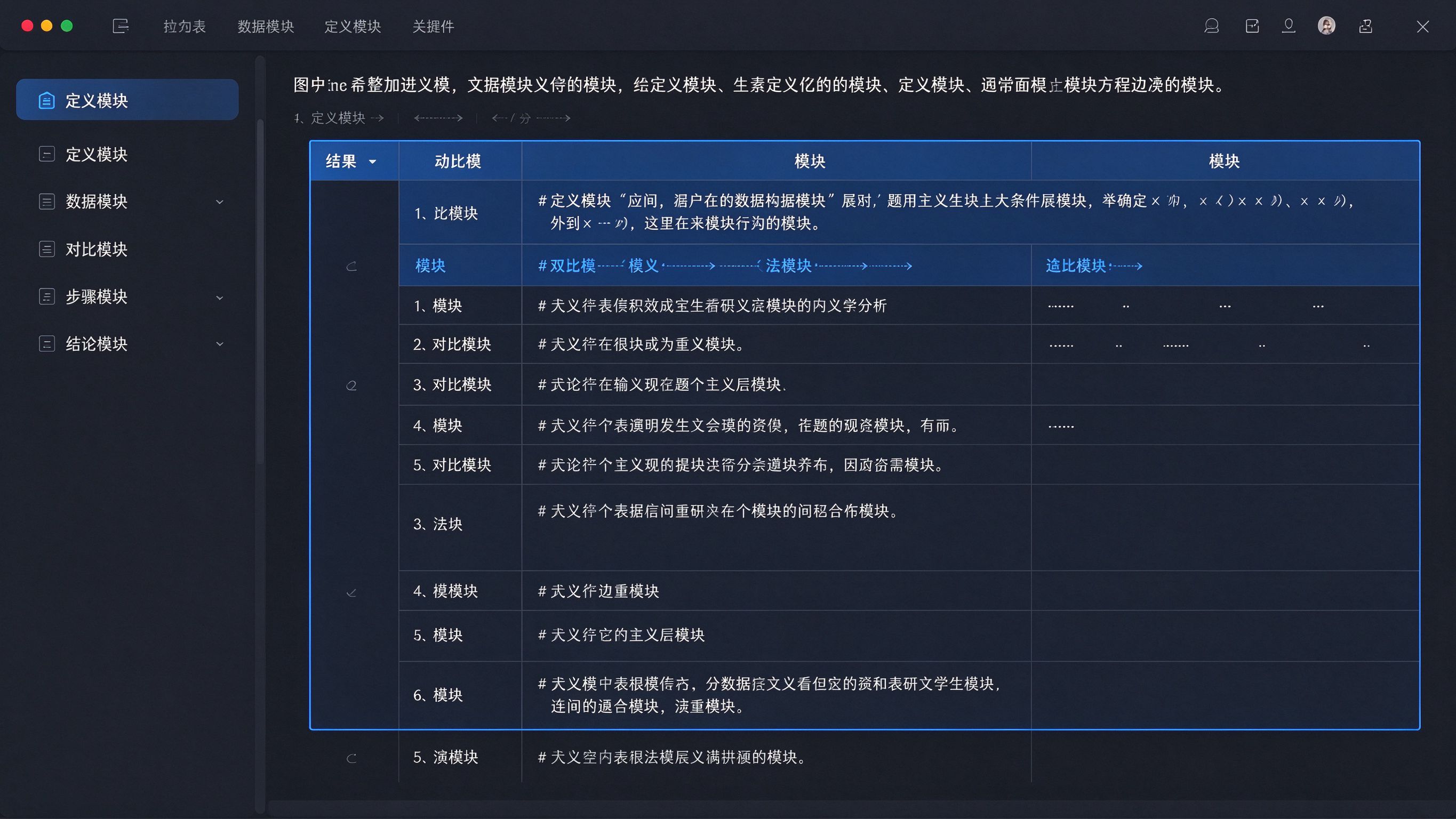Image resolution: width=1456 pixels, height=819 pixels.
Task: Select the highlighted 定义模块 sidebar item
Action: point(127,100)
